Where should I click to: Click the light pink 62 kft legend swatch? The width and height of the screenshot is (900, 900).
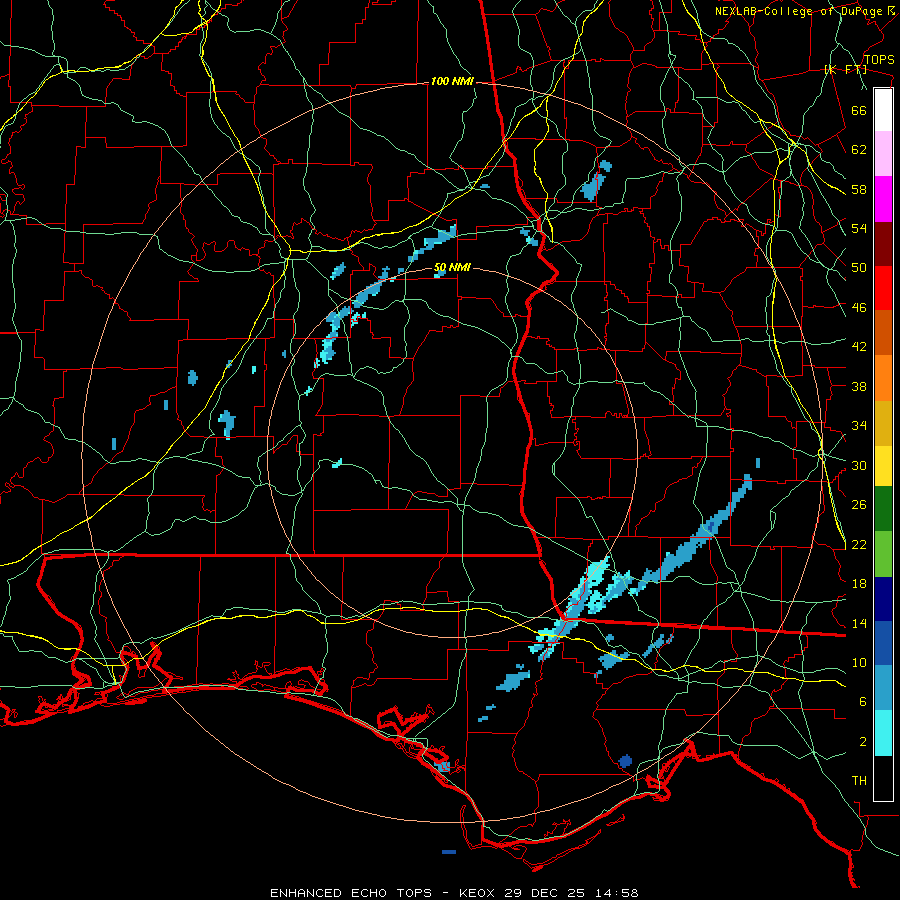coord(883,154)
